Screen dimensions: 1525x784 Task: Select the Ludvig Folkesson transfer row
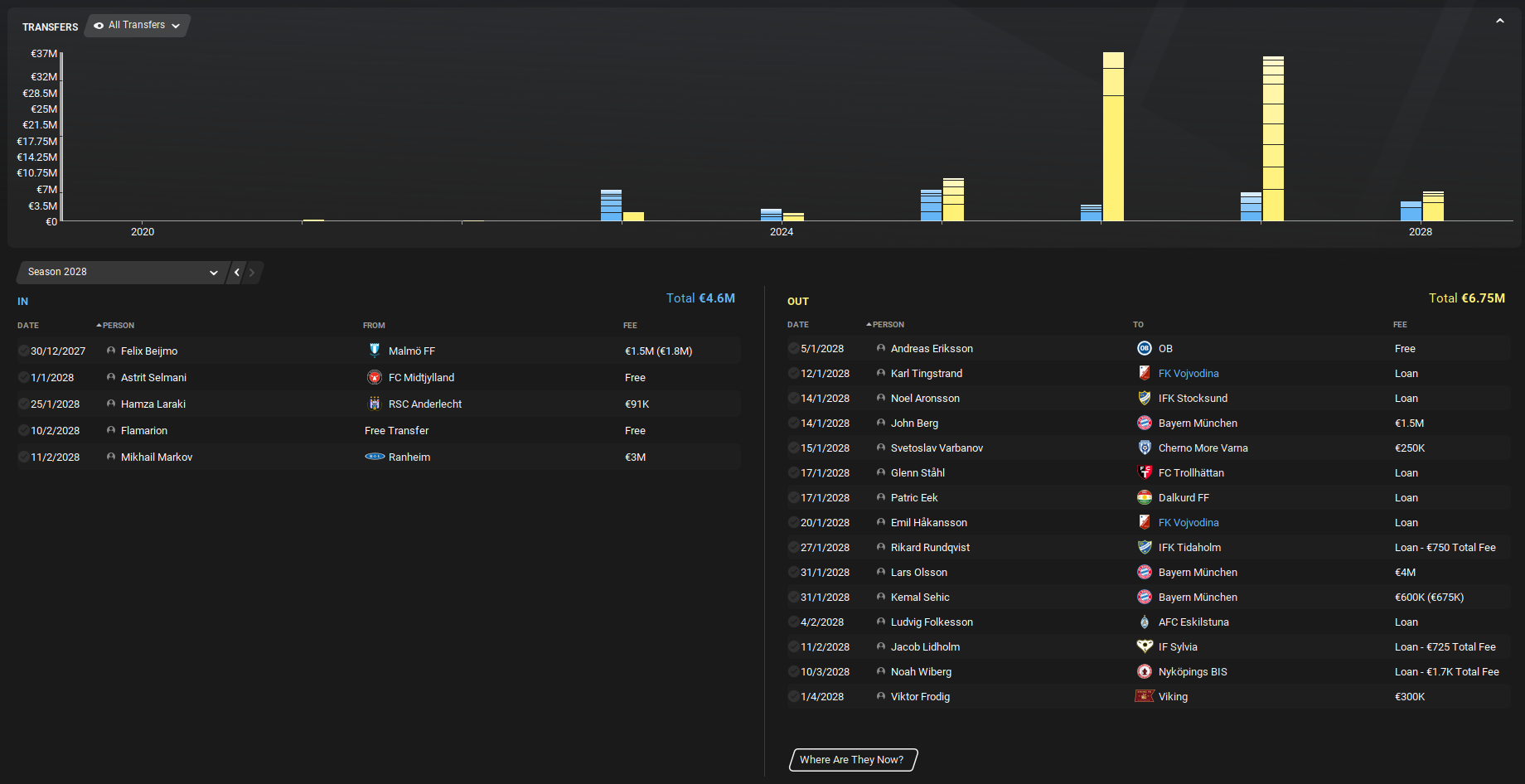pos(1148,622)
